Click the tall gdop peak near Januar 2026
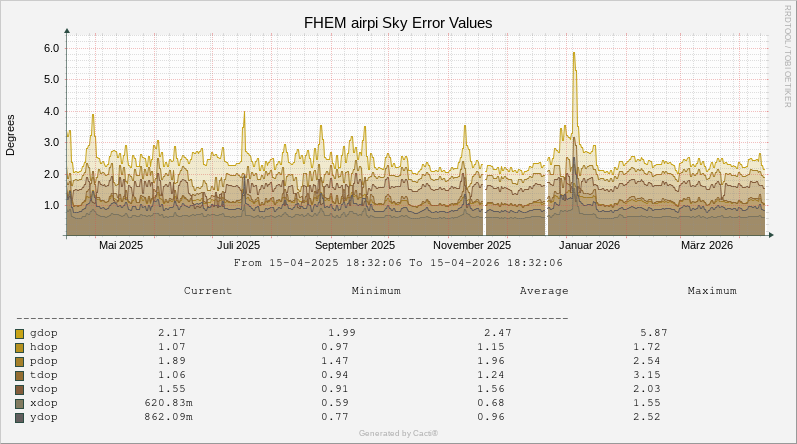The width and height of the screenshot is (797, 444). (x=574, y=60)
